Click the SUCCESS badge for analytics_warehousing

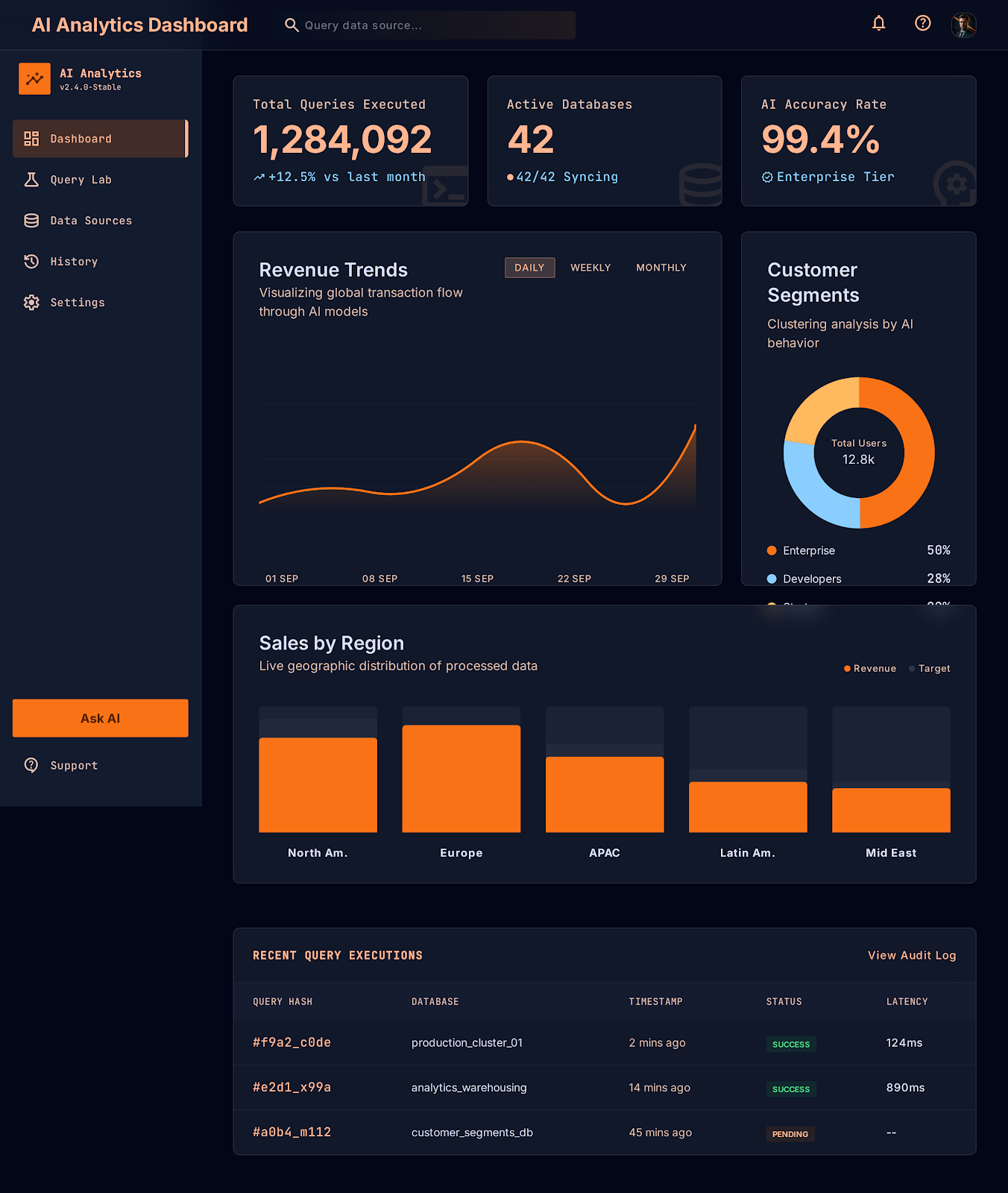click(x=791, y=1089)
